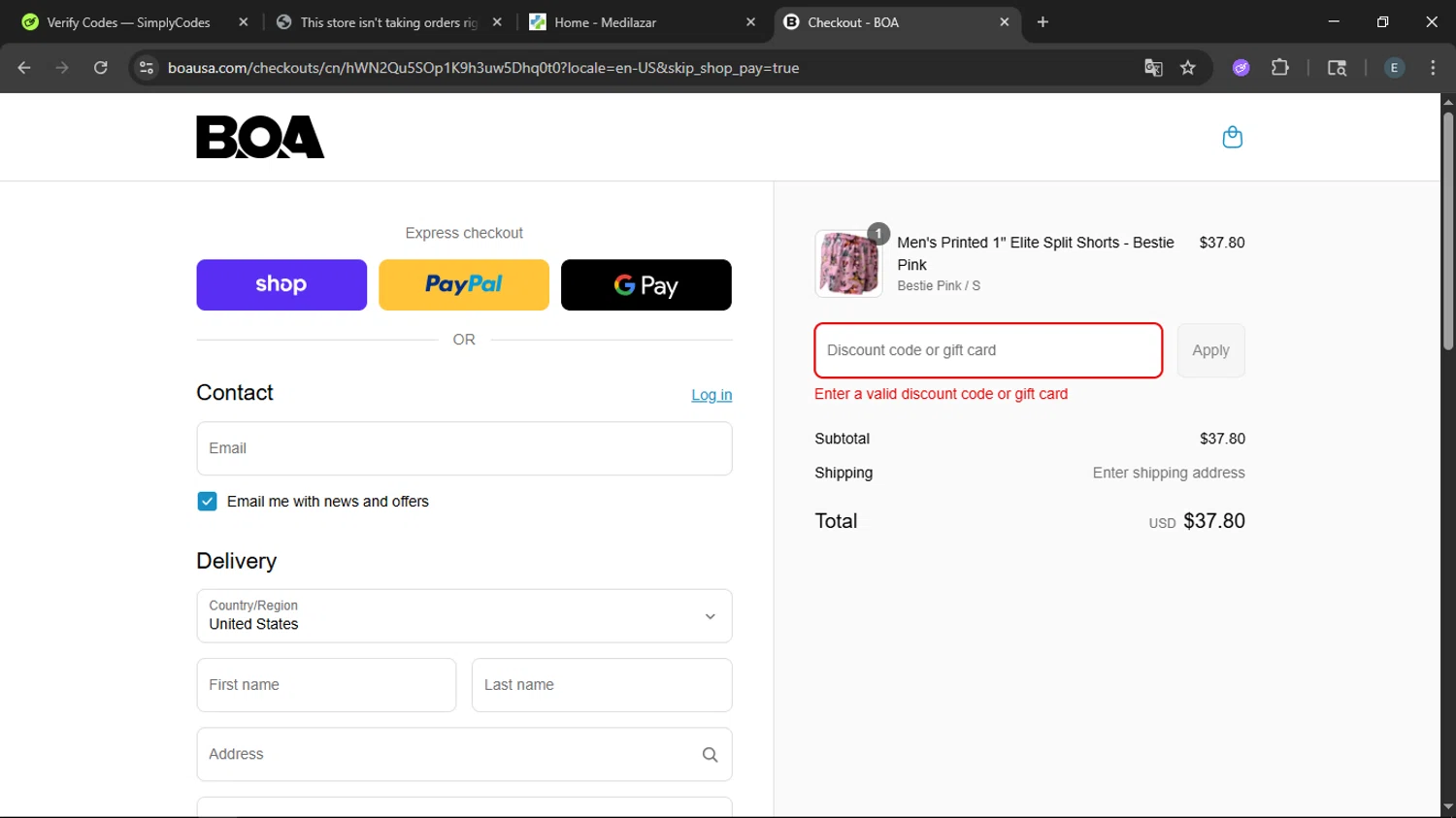
Task: Click the browser forward arrow
Action: click(62, 68)
